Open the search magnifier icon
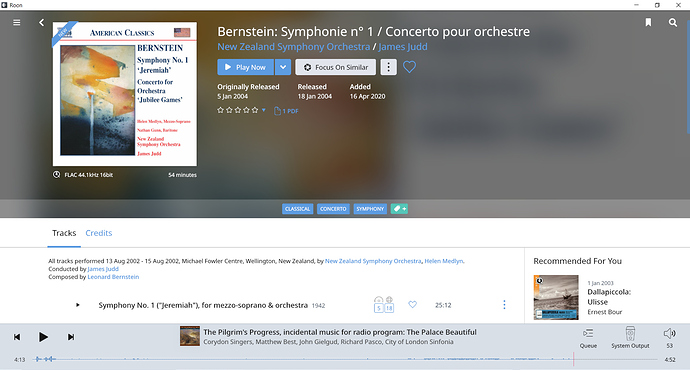Screen dimensions: 690x370 673,22
